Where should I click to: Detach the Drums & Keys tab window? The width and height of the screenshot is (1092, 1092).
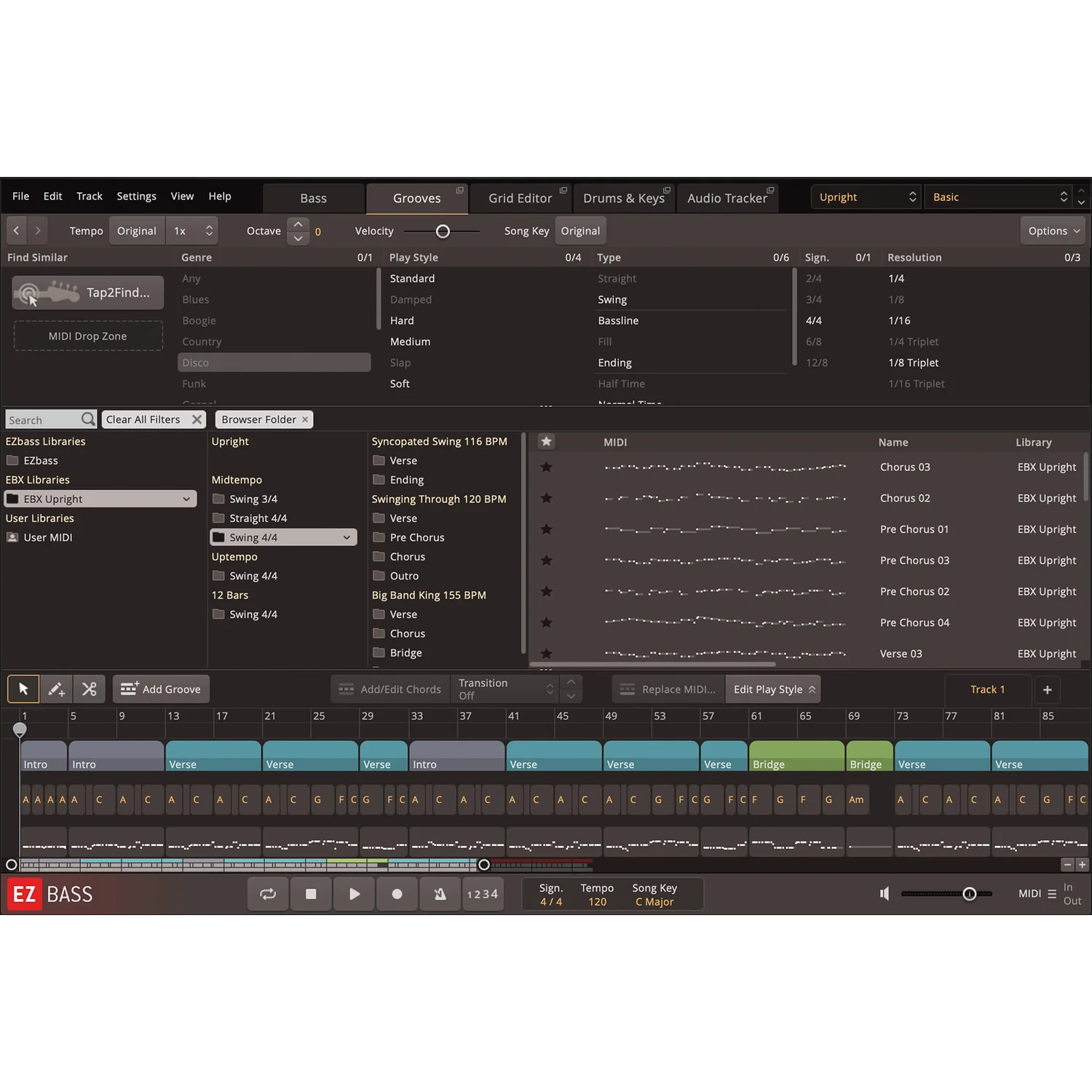click(667, 190)
